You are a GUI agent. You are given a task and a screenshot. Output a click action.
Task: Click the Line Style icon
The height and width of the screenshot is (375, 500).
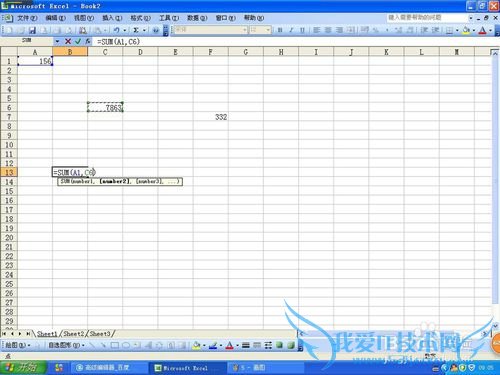click(246, 345)
